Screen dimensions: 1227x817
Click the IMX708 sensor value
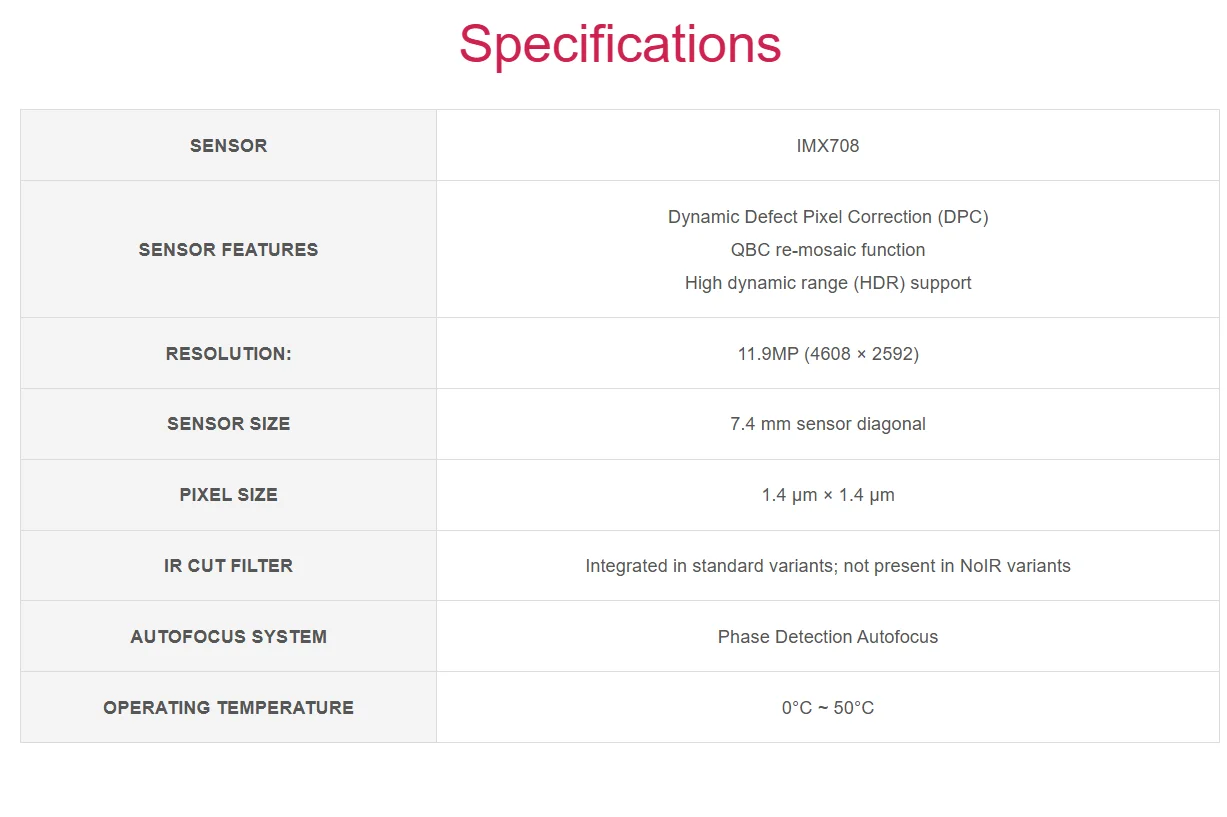click(828, 146)
